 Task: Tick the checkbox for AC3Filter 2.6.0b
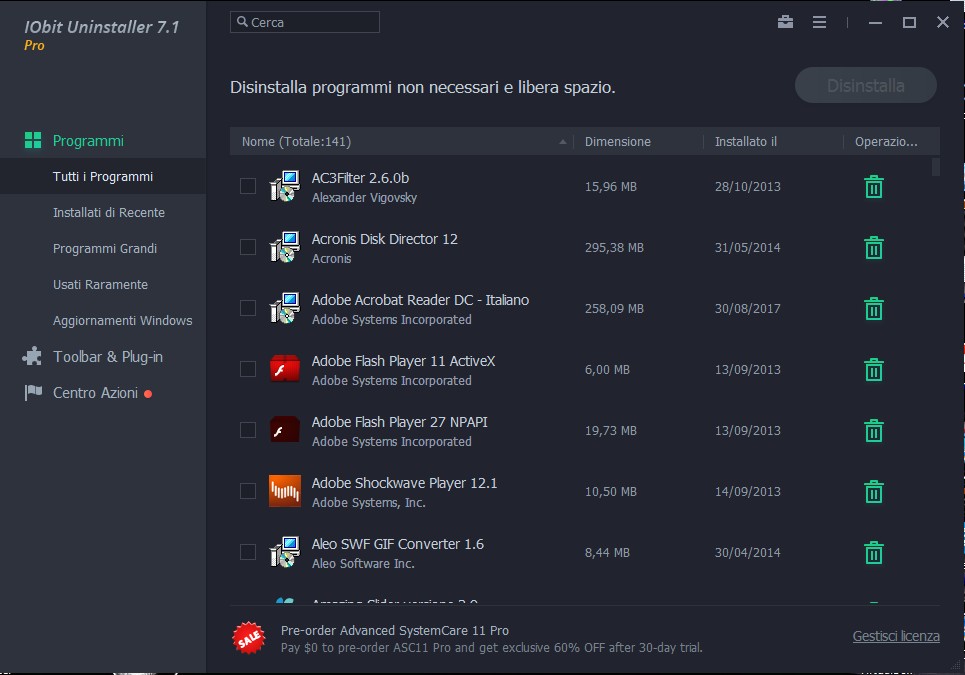(248, 186)
